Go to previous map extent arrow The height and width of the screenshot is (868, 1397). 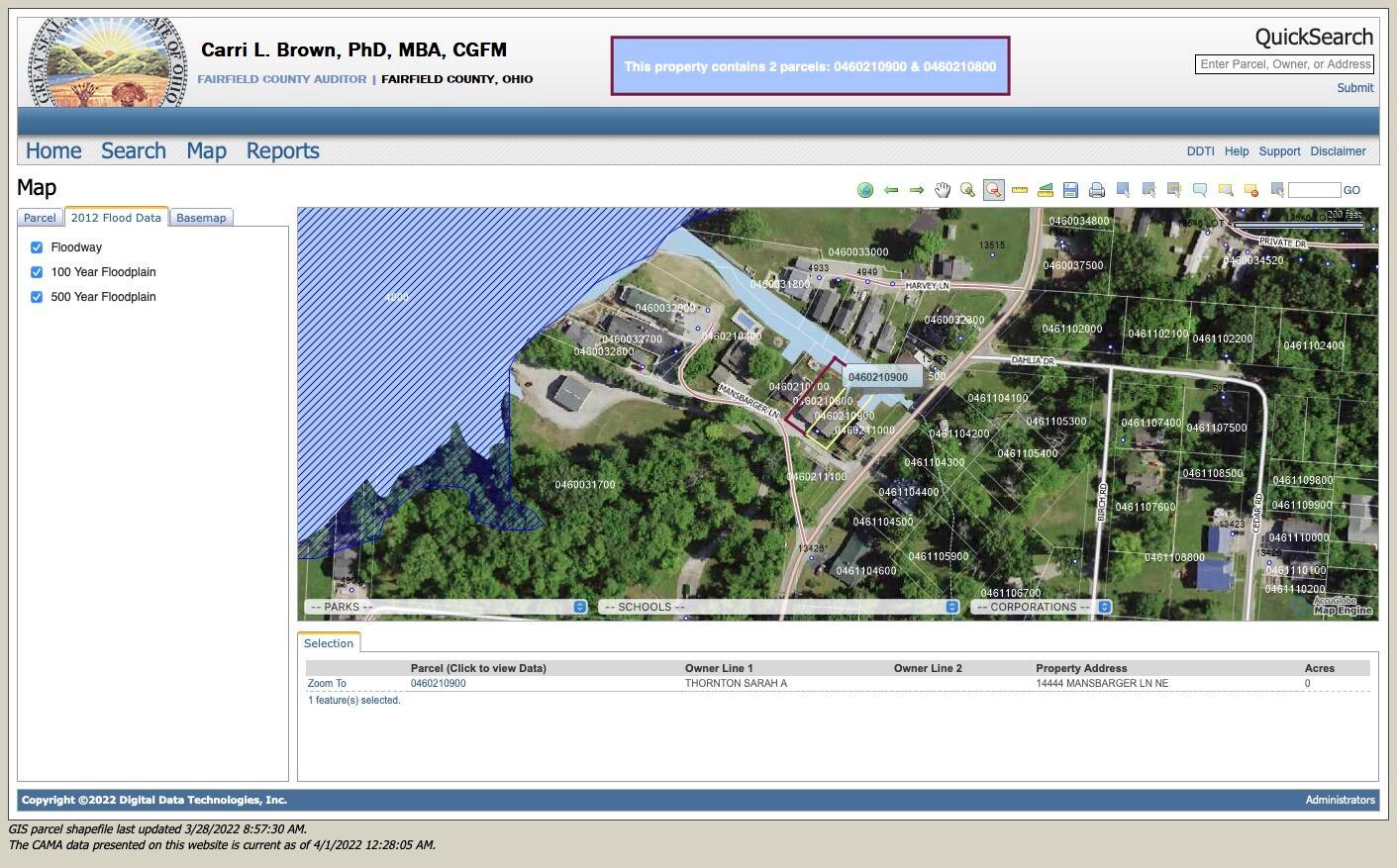tap(891, 190)
